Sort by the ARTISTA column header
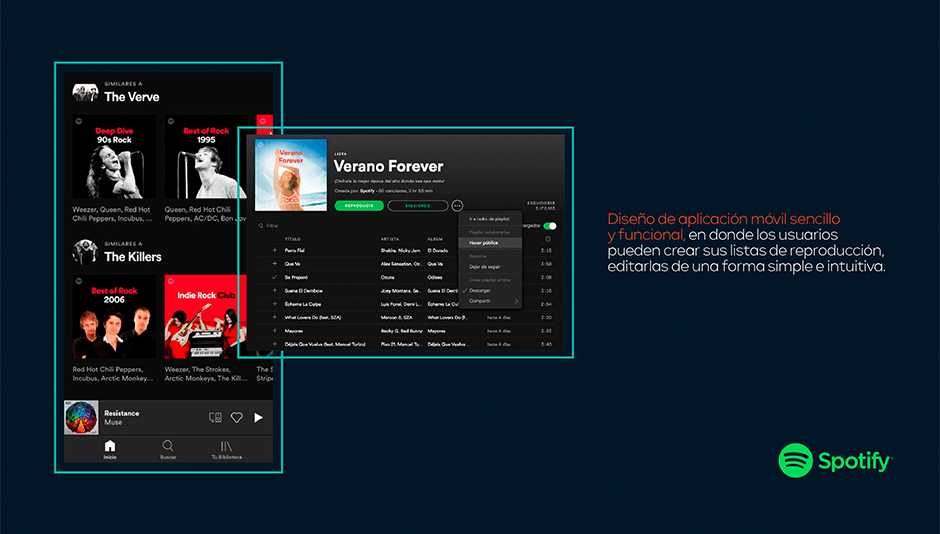940x534 pixels. point(390,239)
